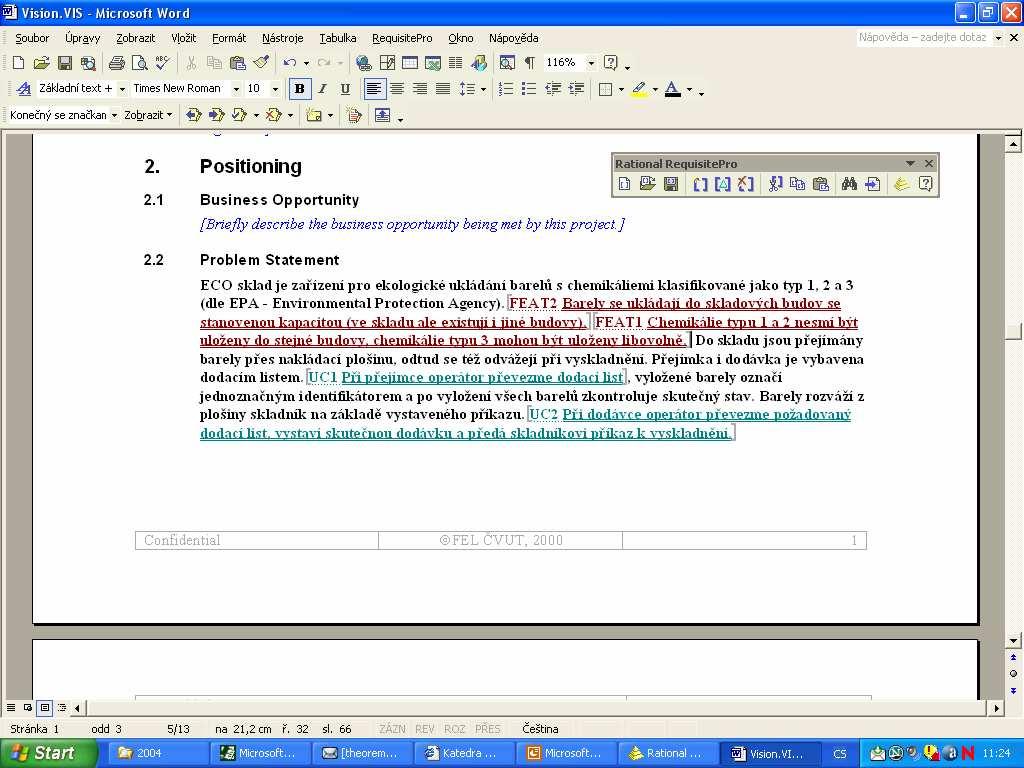Image resolution: width=1024 pixels, height=768 pixels.
Task: Open the Rational RequisitePro toolbar options arrow
Action: pyautogui.click(x=910, y=163)
